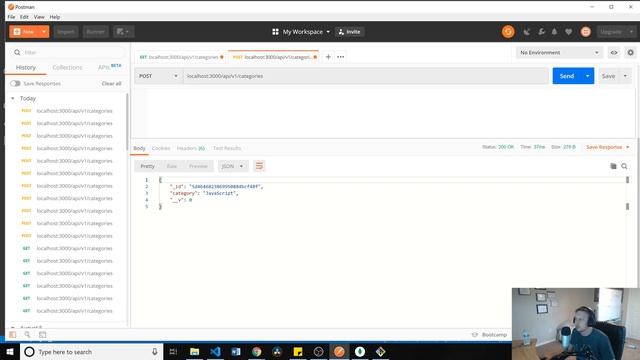Open the Save Response dropdown
The width and height of the screenshot is (640, 360).
tap(608, 147)
